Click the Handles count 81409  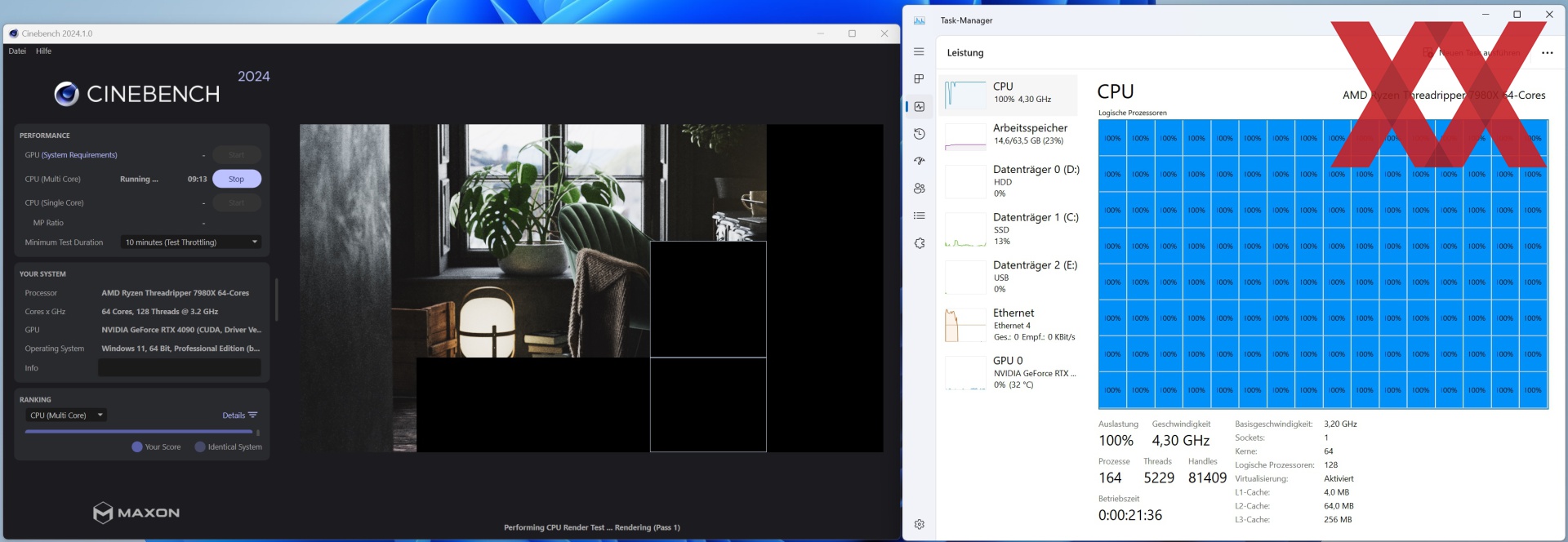point(1207,478)
